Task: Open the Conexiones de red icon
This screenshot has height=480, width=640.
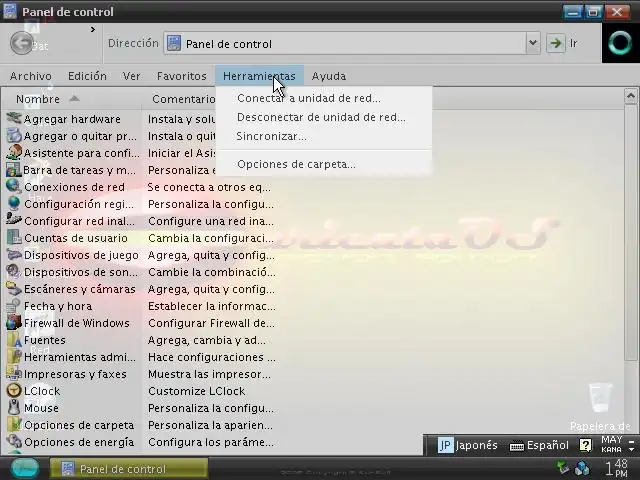Action: coord(13,187)
